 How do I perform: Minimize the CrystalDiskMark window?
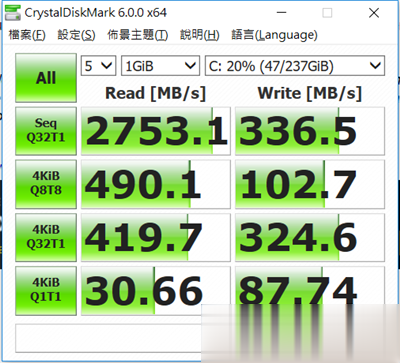[x=282, y=13]
